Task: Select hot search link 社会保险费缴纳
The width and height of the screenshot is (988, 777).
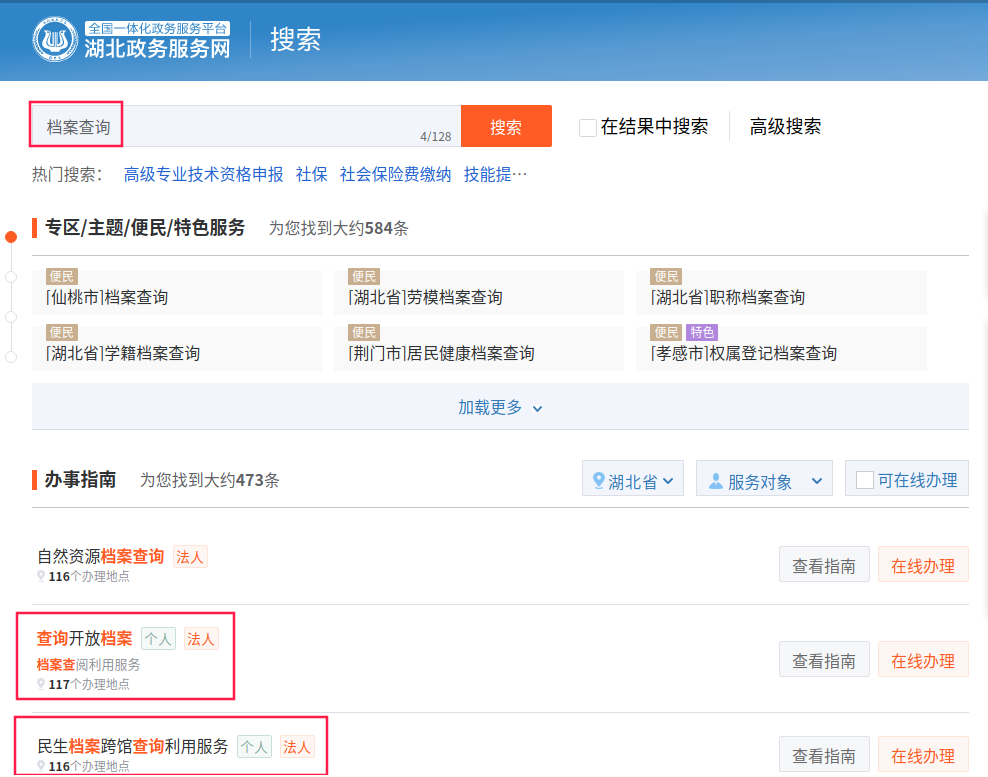Action: (x=395, y=175)
